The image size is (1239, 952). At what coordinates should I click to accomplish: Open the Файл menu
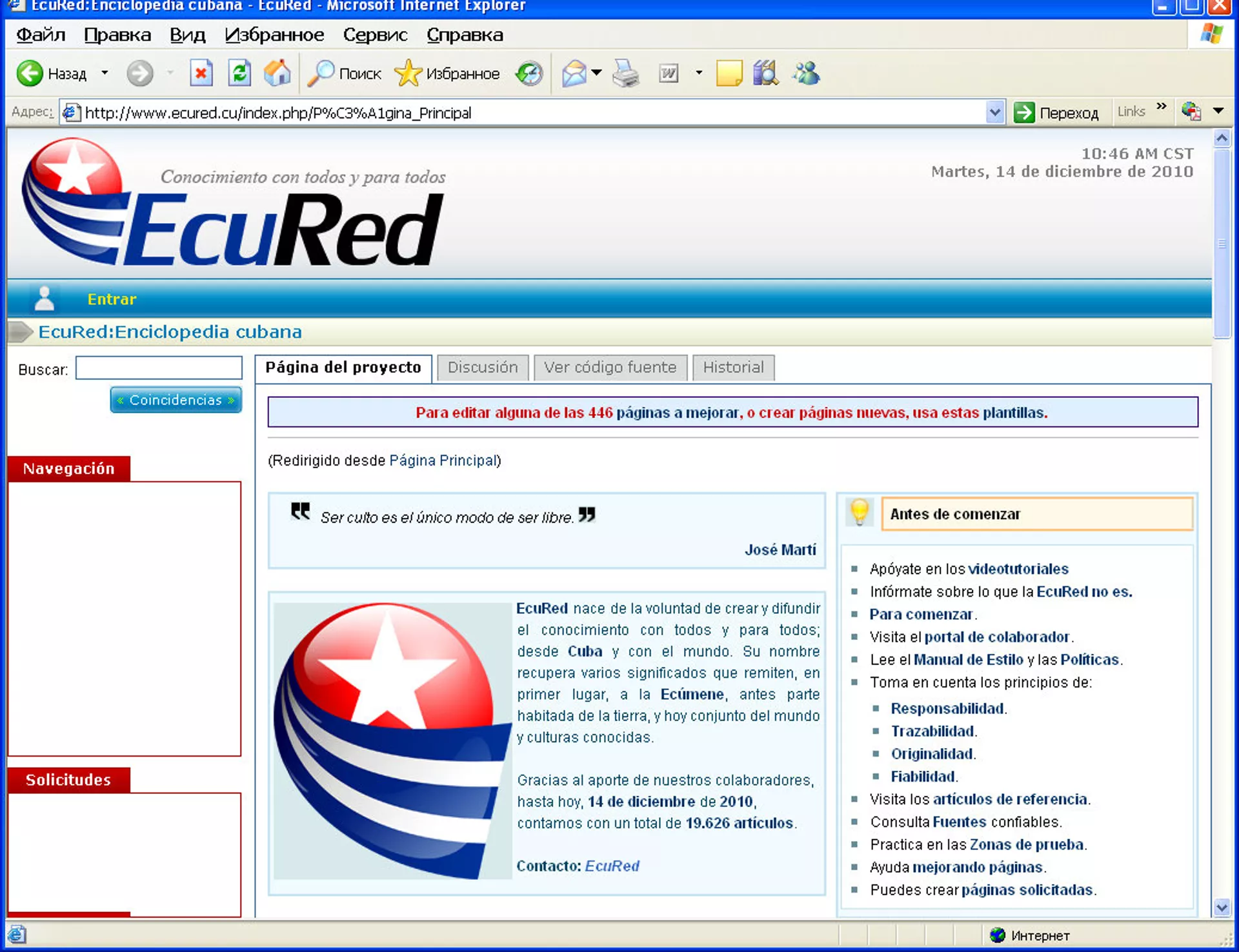tap(41, 35)
